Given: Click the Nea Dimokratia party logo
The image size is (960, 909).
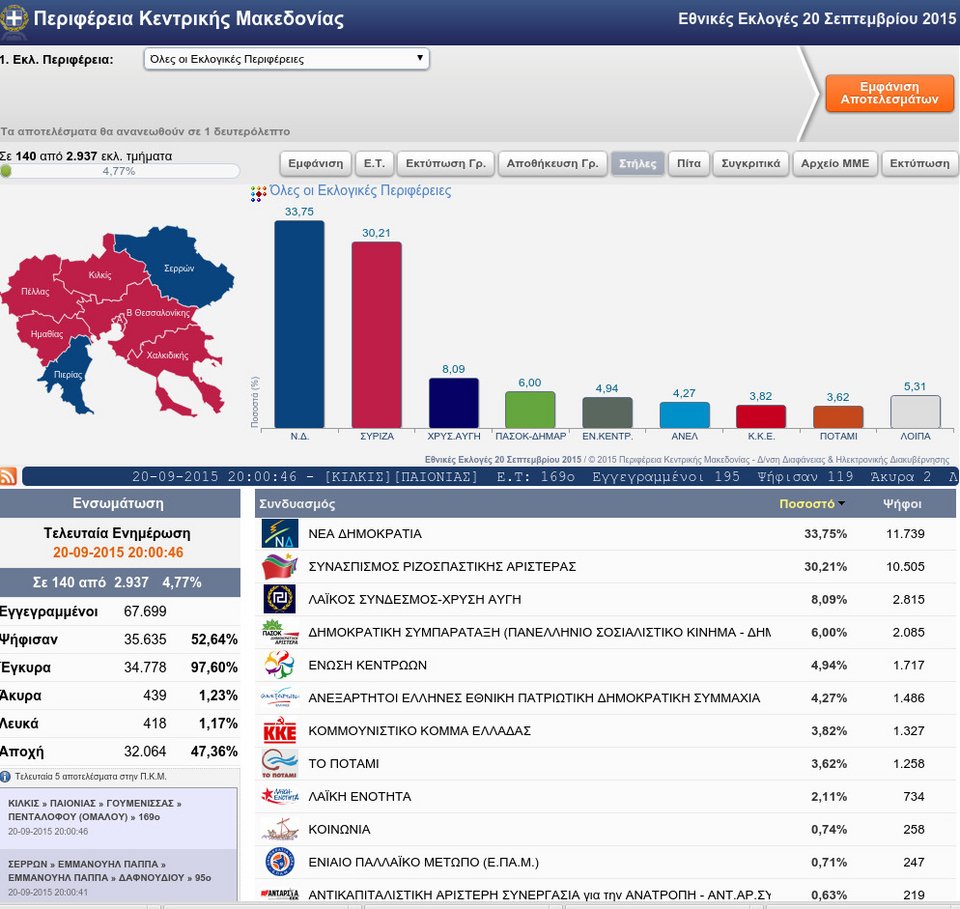Looking at the screenshot, I should click(280, 533).
